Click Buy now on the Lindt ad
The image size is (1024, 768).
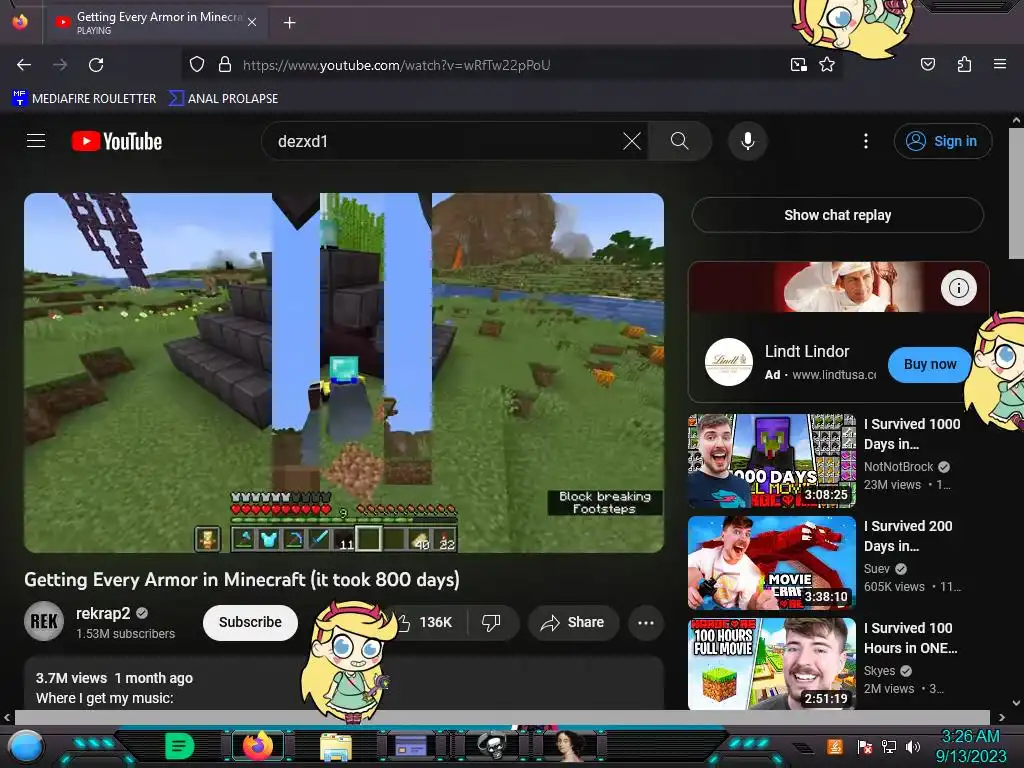[x=929, y=364]
